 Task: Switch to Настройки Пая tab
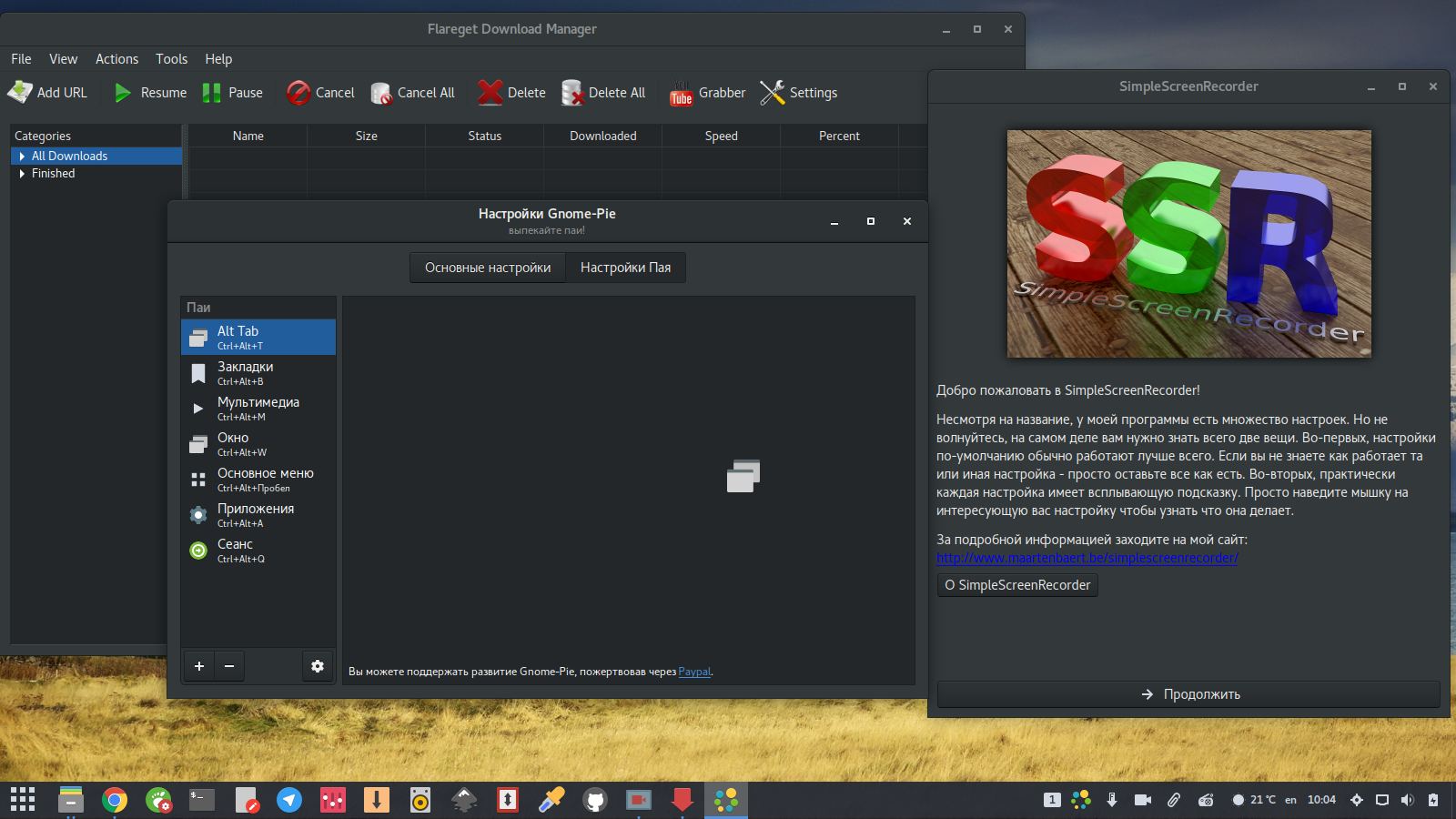[x=625, y=268]
